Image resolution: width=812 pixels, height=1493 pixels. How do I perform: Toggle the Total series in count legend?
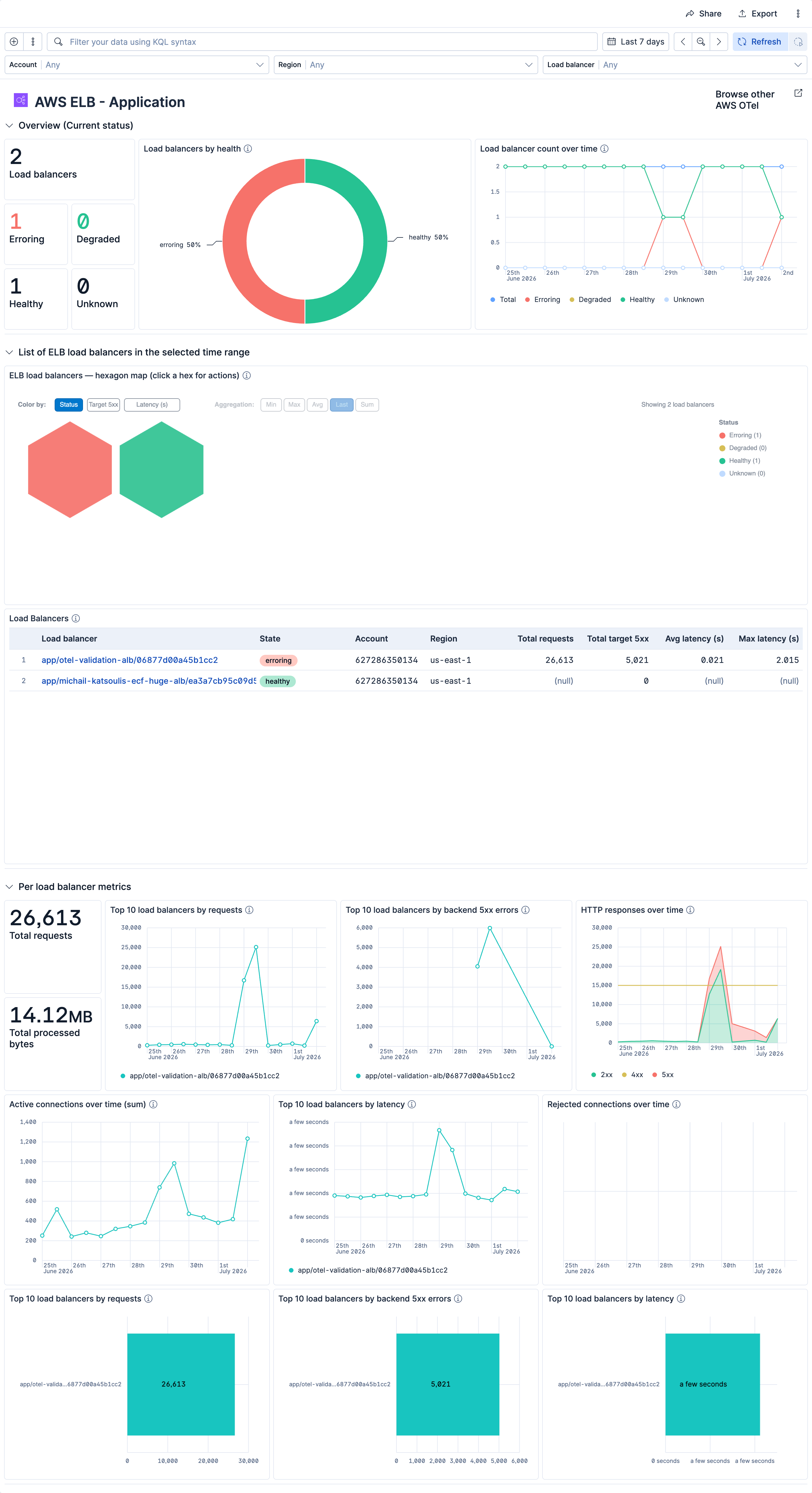[503, 300]
